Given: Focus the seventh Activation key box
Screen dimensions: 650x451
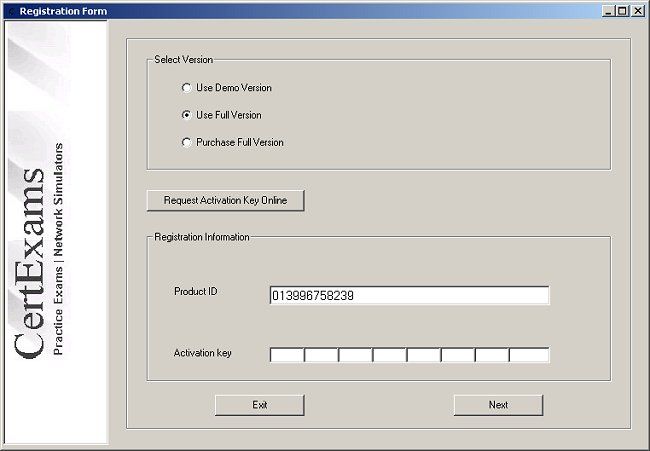Looking at the screenshot, I should [491, 355].
